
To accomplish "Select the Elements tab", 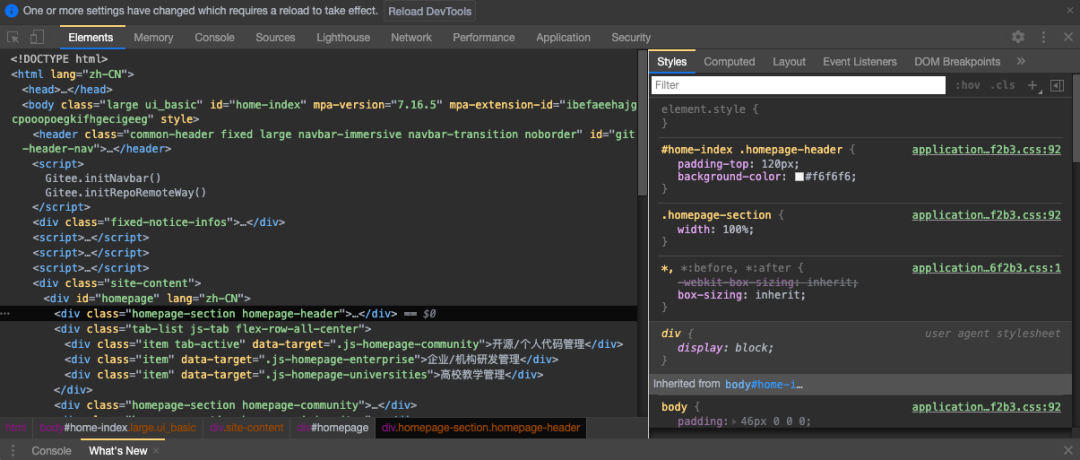I will click(x=91, y=37).
